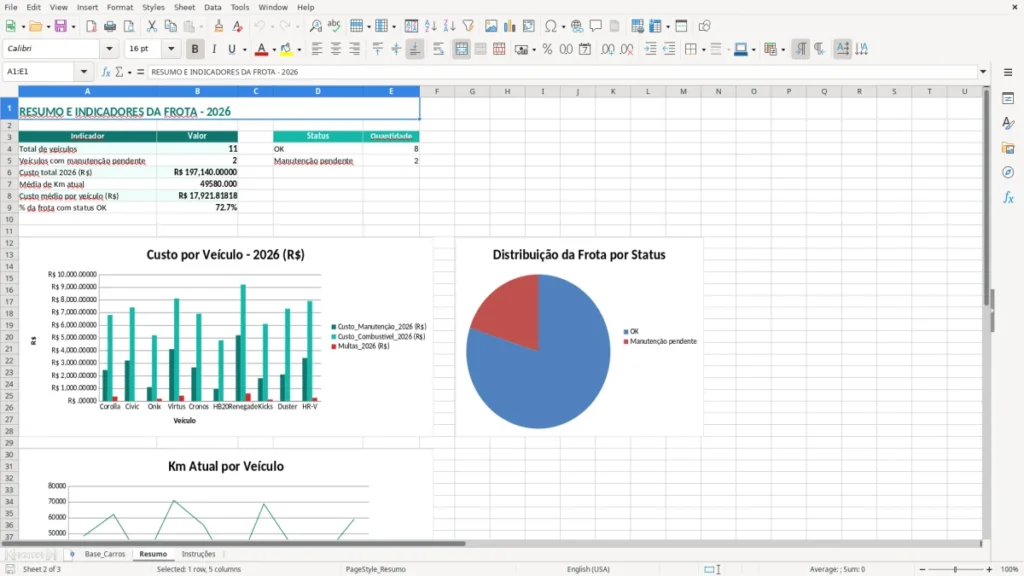Export directly as PDF
Image resolution: width=1024 pixels, height=576 pixels.
[x=91, y=26]
